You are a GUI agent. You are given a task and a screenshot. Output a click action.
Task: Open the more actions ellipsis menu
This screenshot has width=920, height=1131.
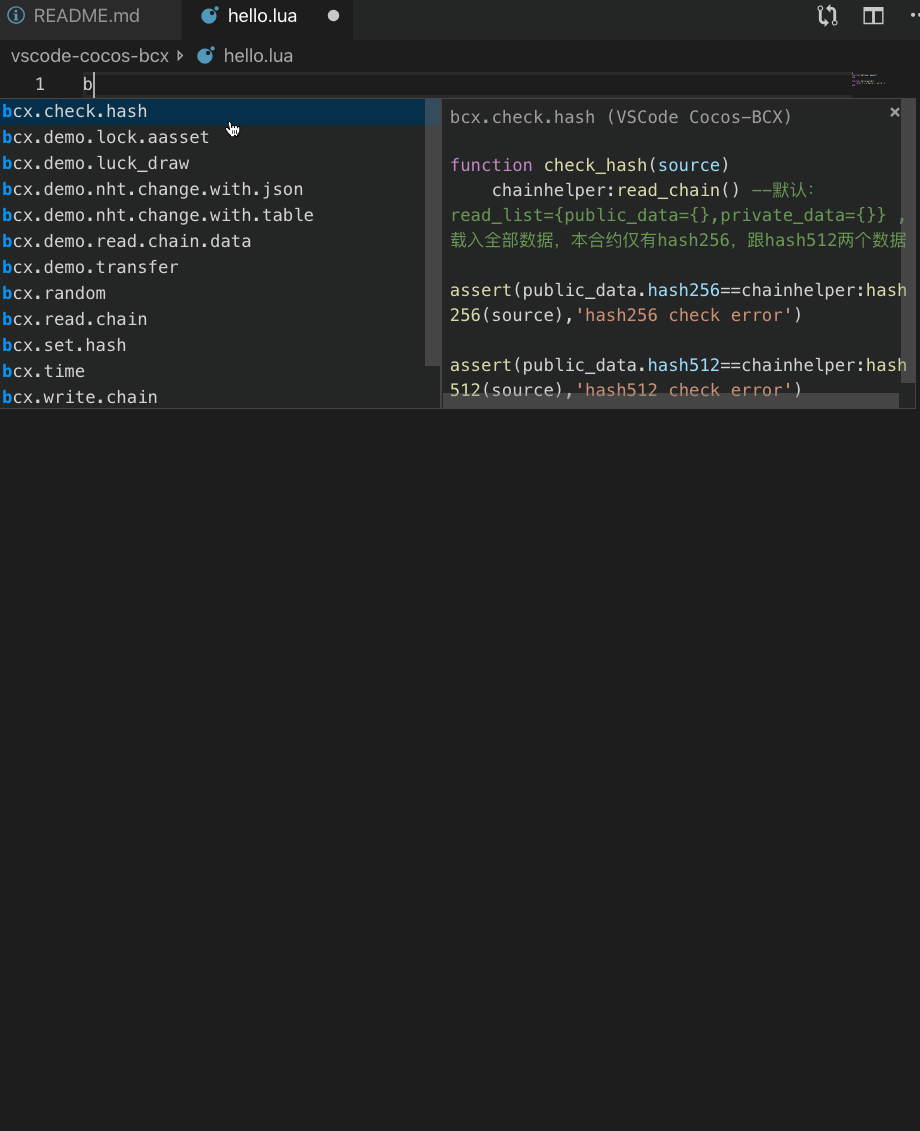pyautogui.click(x=914, y=16)
